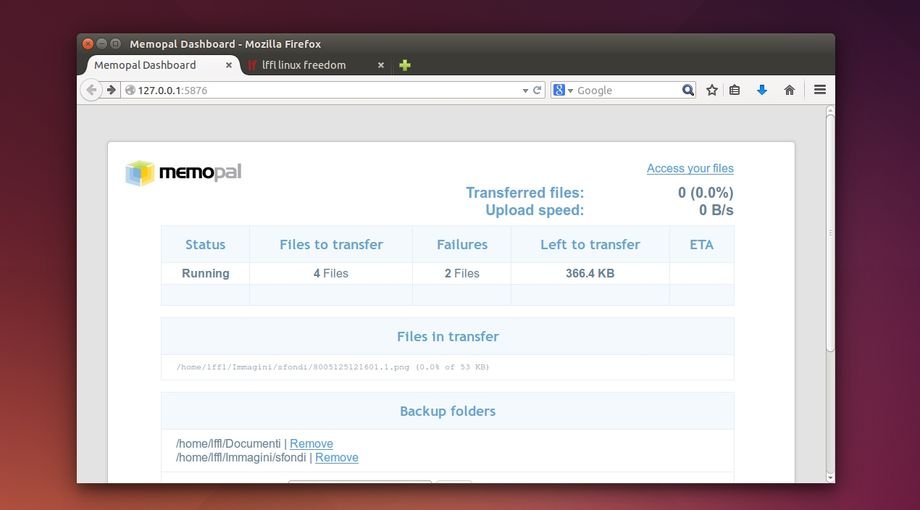Click the search magnifier icon
920x510 pixels.
tap(688, 90)
